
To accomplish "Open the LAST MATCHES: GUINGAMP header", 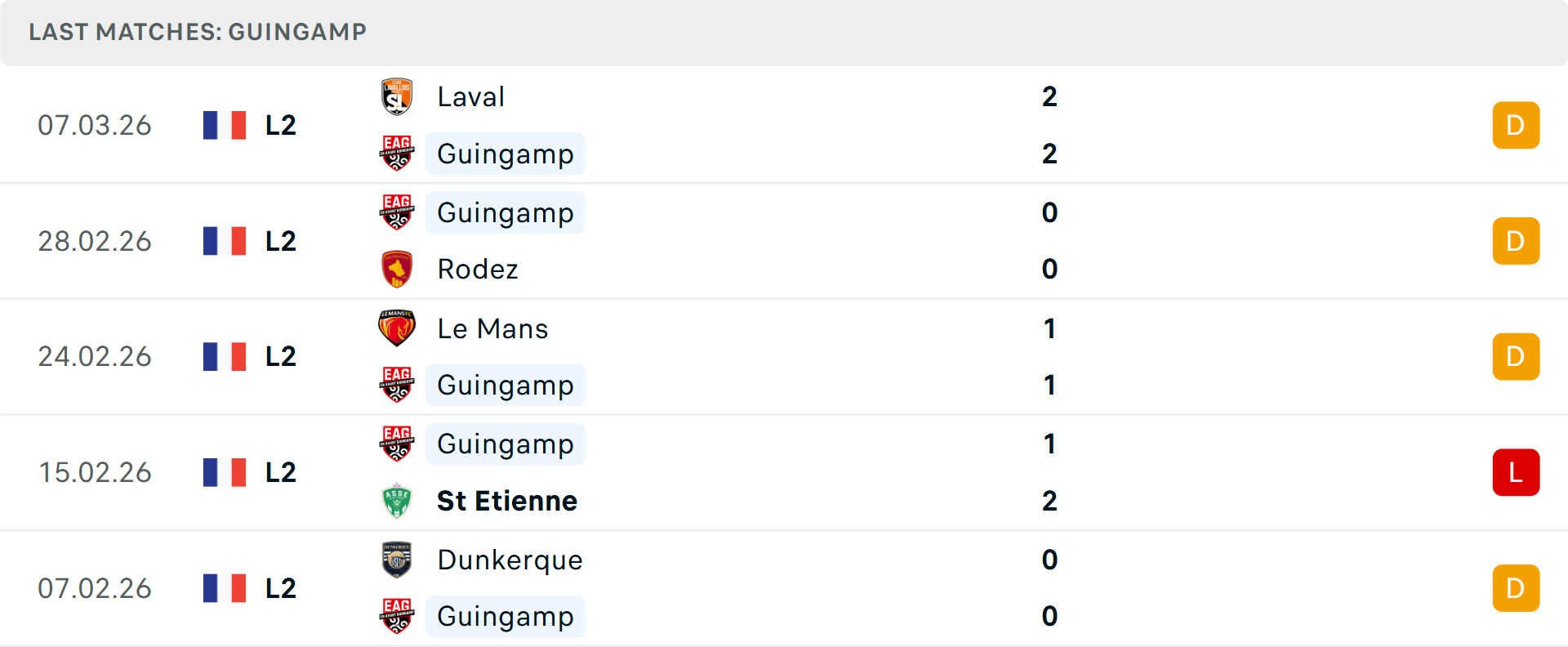I will point(196,32).
